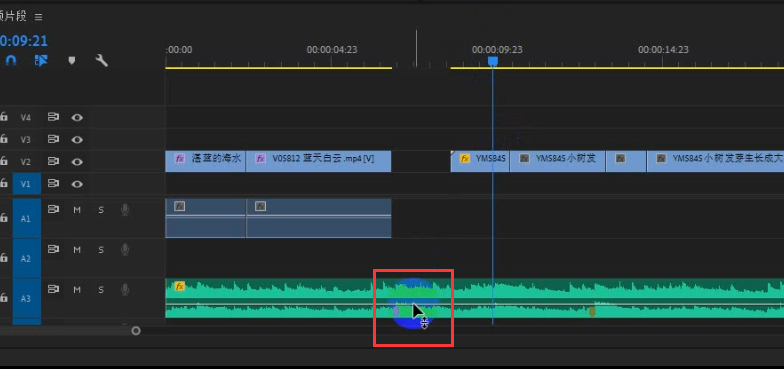Toggle Linked Selection icon
784x369 pixels.
pyautogui.click(x=41, y=60)
